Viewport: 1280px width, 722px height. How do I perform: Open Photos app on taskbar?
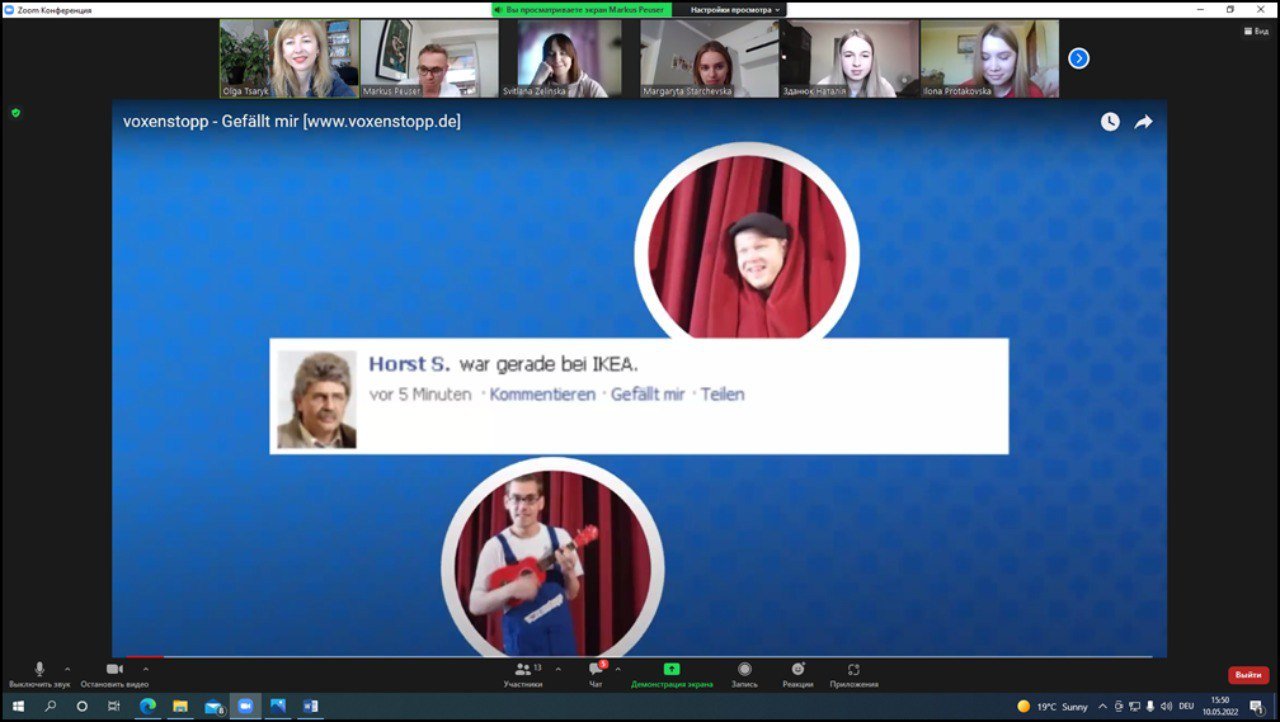pyautogui.click(x=278, y=706)
